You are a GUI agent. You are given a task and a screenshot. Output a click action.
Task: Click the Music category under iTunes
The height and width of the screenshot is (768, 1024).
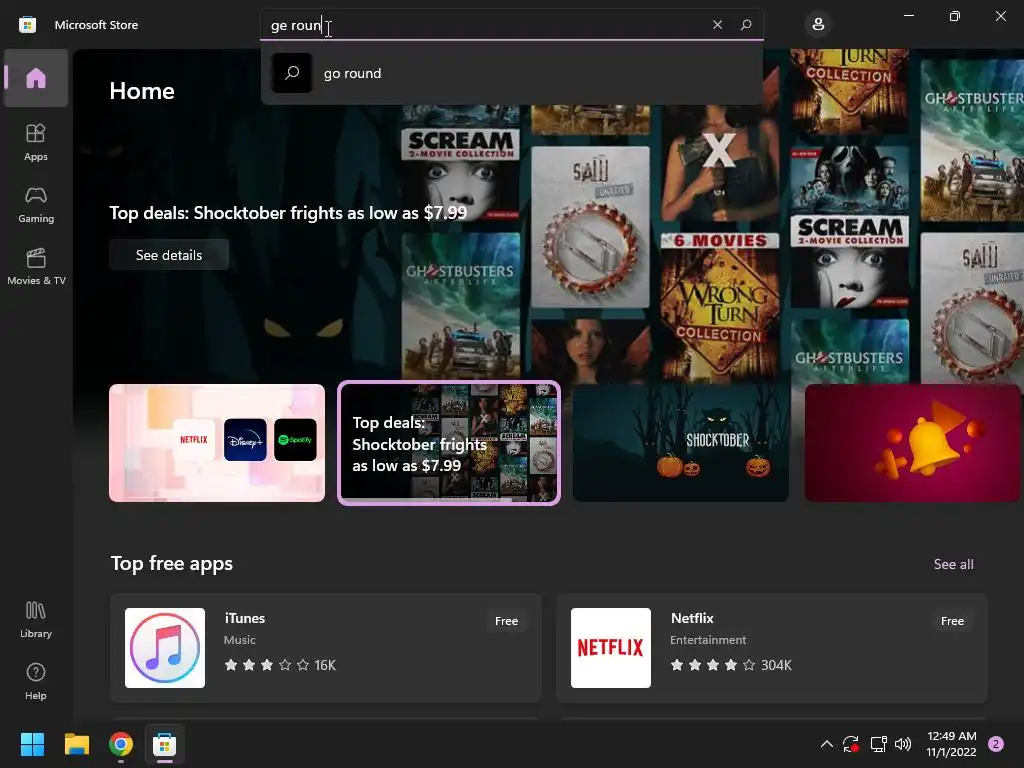click(x=240, y=640)
